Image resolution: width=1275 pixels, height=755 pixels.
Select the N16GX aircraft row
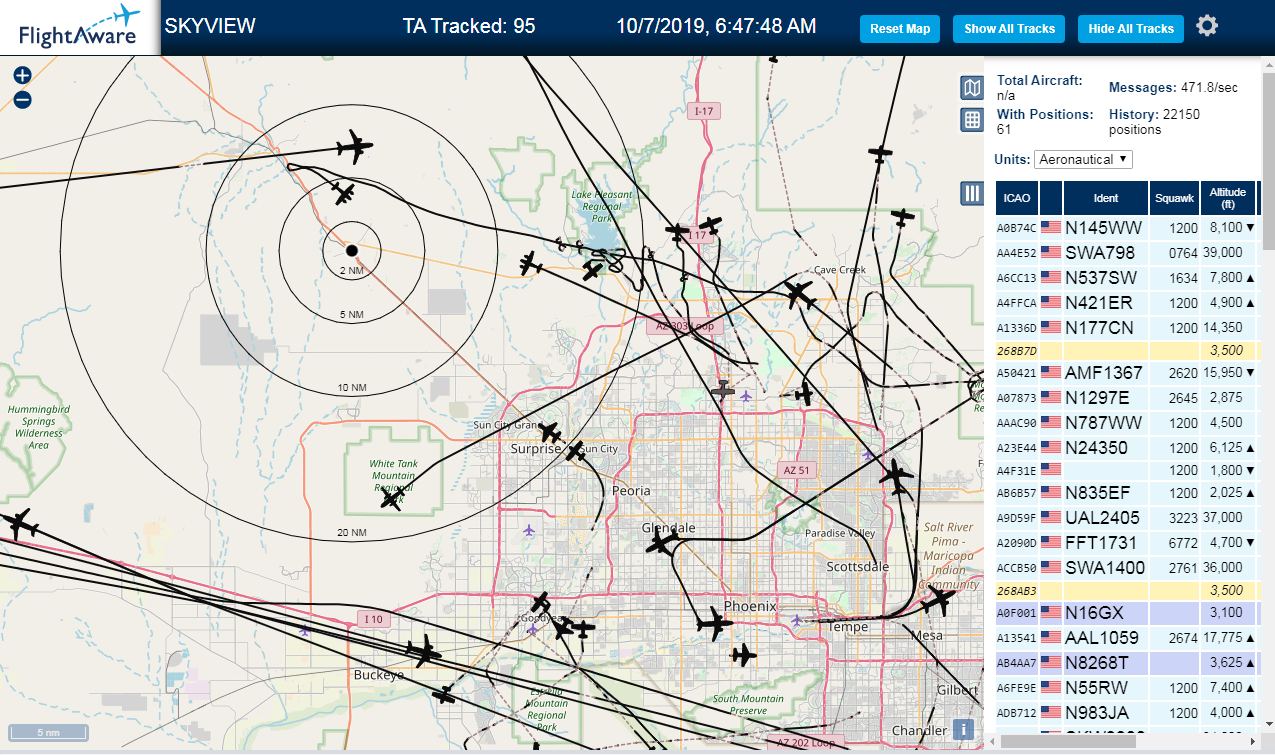click(1127, 612)
